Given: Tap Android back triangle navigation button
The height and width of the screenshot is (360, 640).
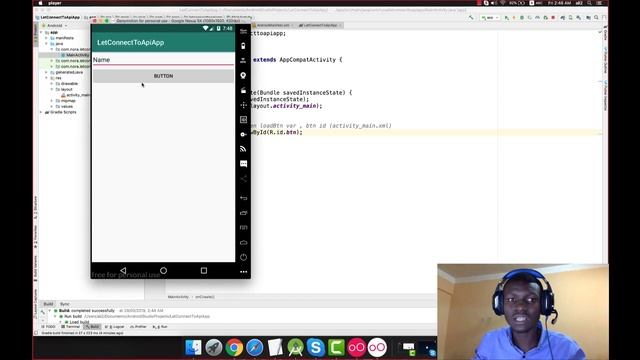Looking at the screenshot, I should 123,270.
